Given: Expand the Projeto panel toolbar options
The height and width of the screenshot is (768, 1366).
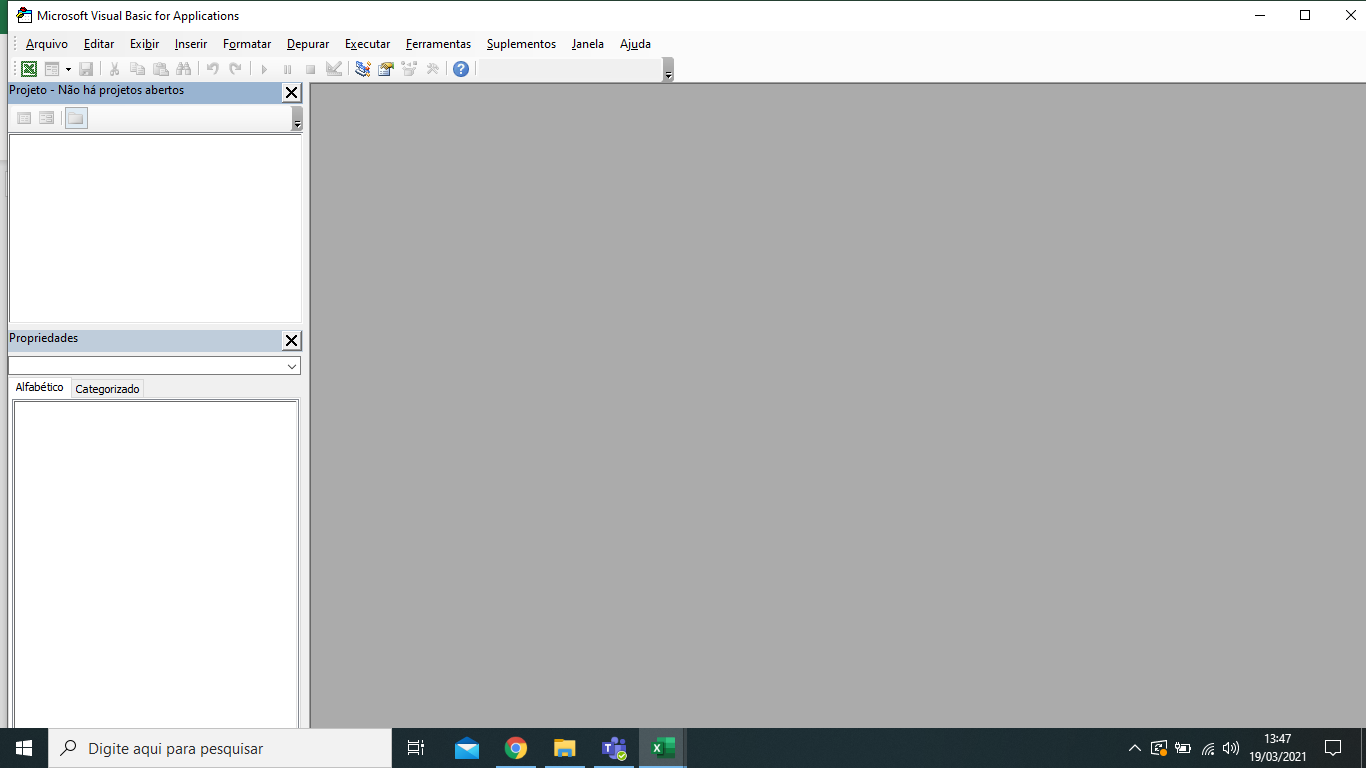Looking at the screenshot, I should click(x=297, y=119).
